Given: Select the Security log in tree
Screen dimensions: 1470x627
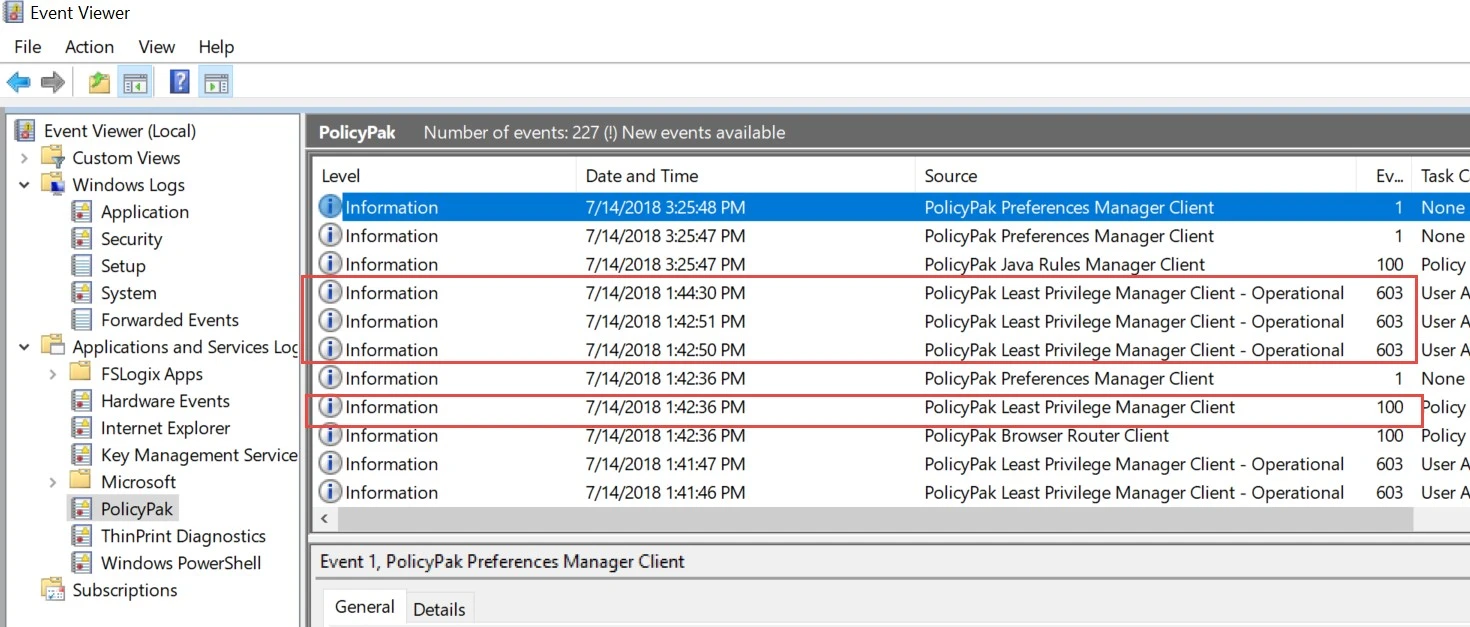Looking at the screenshot, I should (131, 239).
